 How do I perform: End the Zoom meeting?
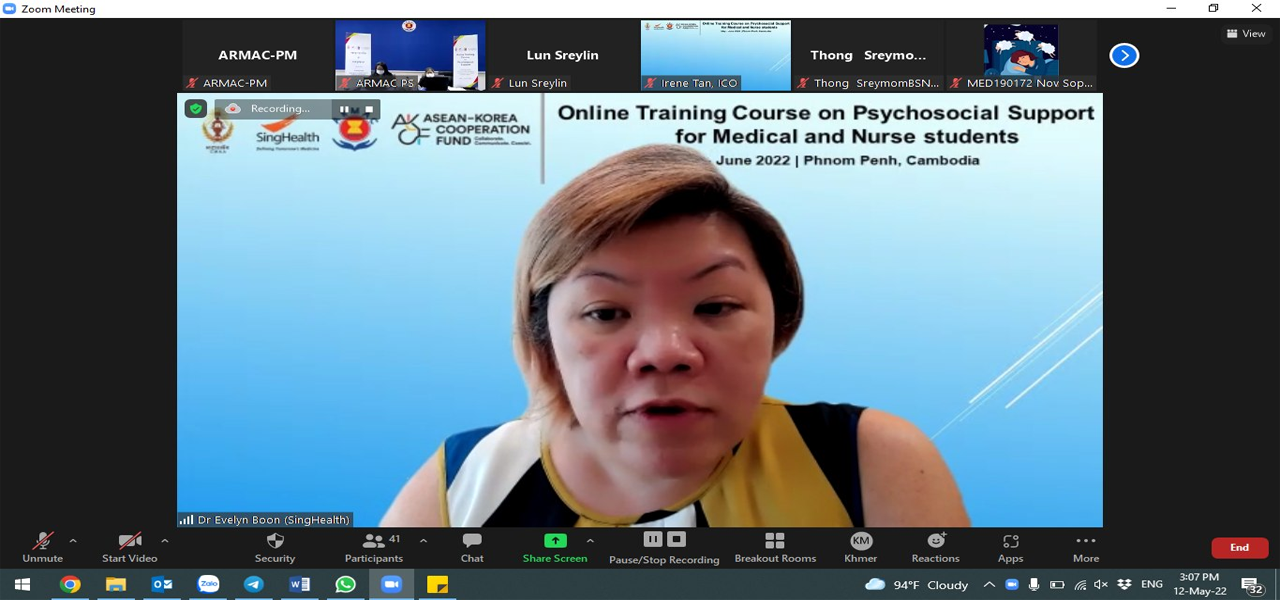click(x=1239, y=547)
